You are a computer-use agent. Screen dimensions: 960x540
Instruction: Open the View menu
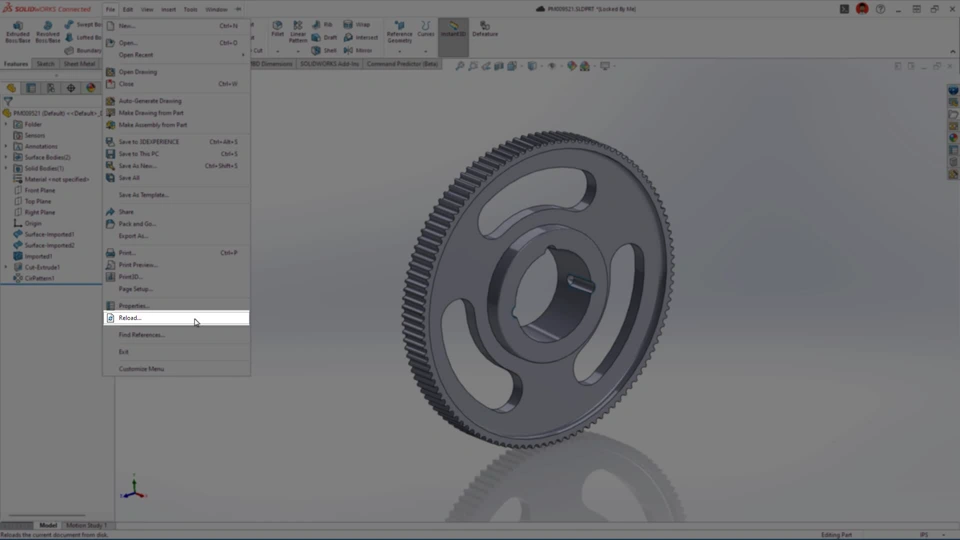147,9
